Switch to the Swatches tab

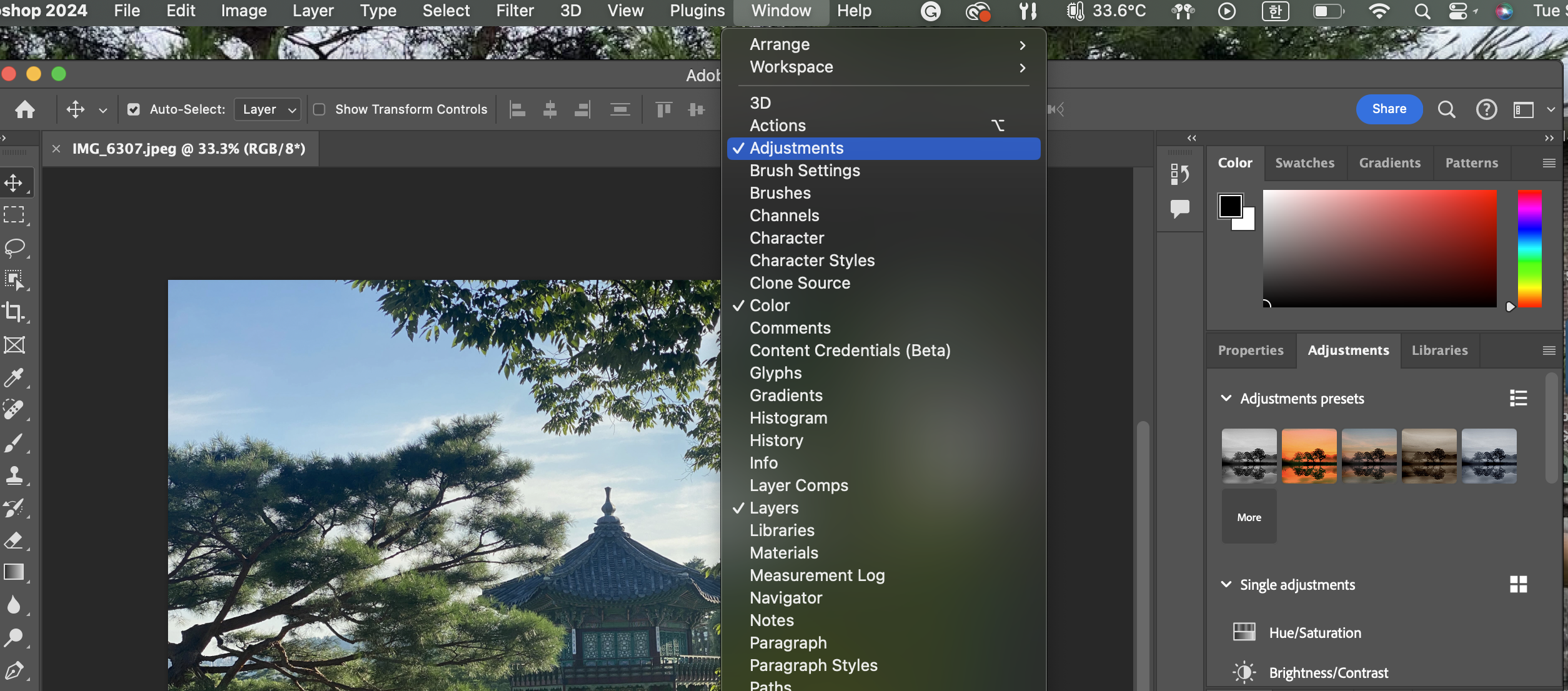coord(1304,163)
